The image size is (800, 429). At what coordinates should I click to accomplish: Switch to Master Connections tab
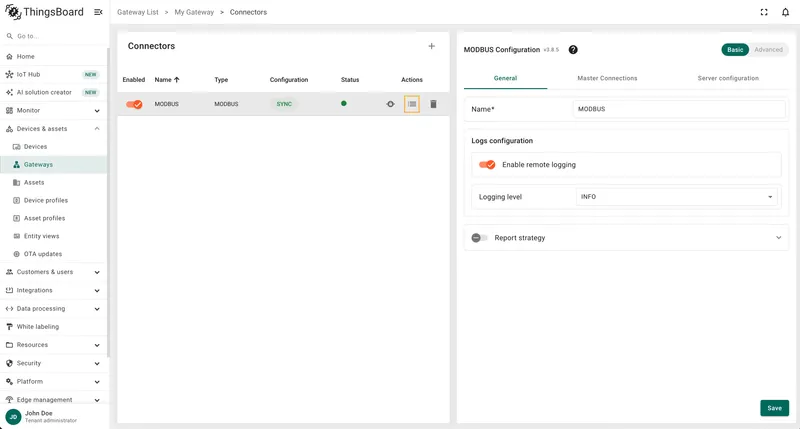pos(607,78)
